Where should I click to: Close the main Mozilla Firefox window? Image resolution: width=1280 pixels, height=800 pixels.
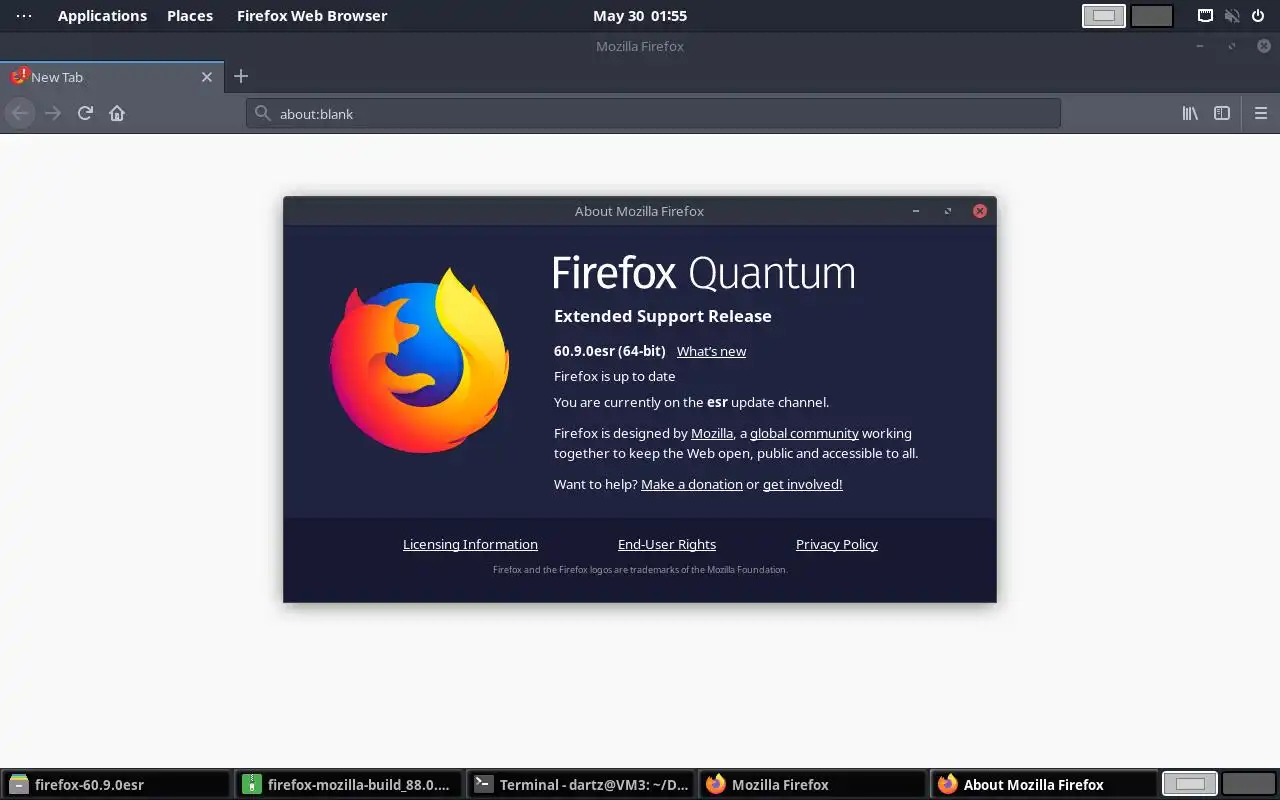(x=1264, y=46)
